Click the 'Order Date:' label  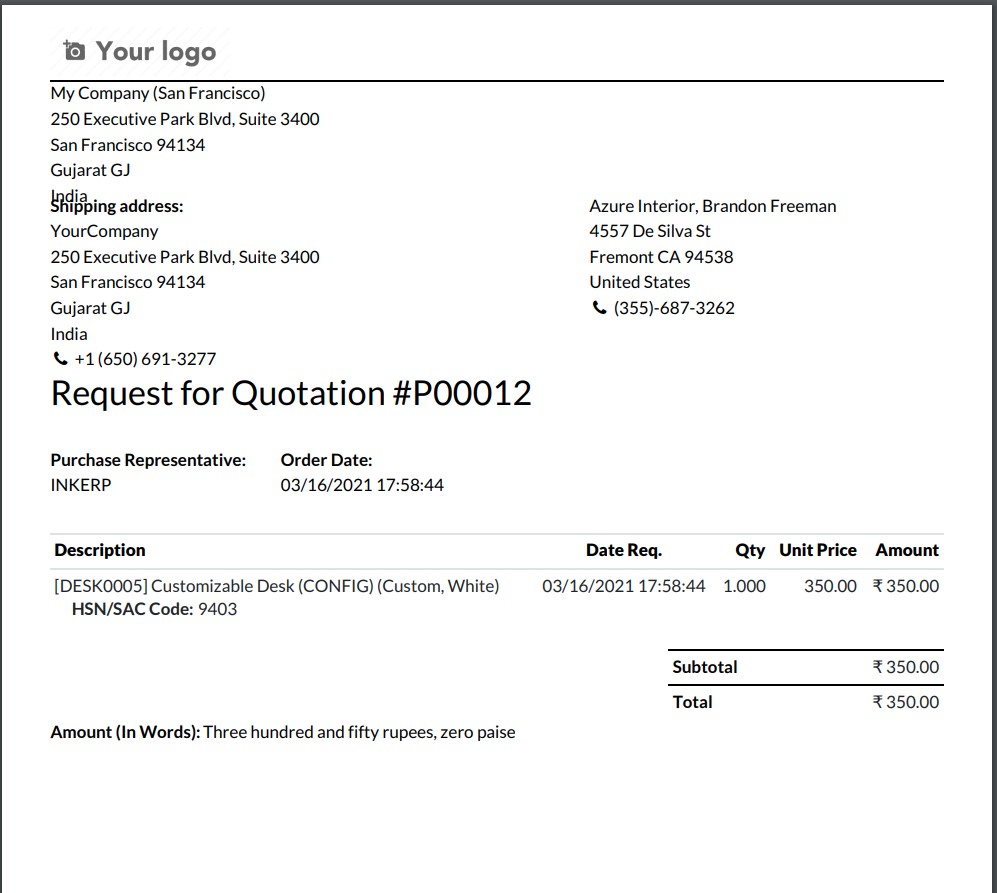click(x=326, y=460)
